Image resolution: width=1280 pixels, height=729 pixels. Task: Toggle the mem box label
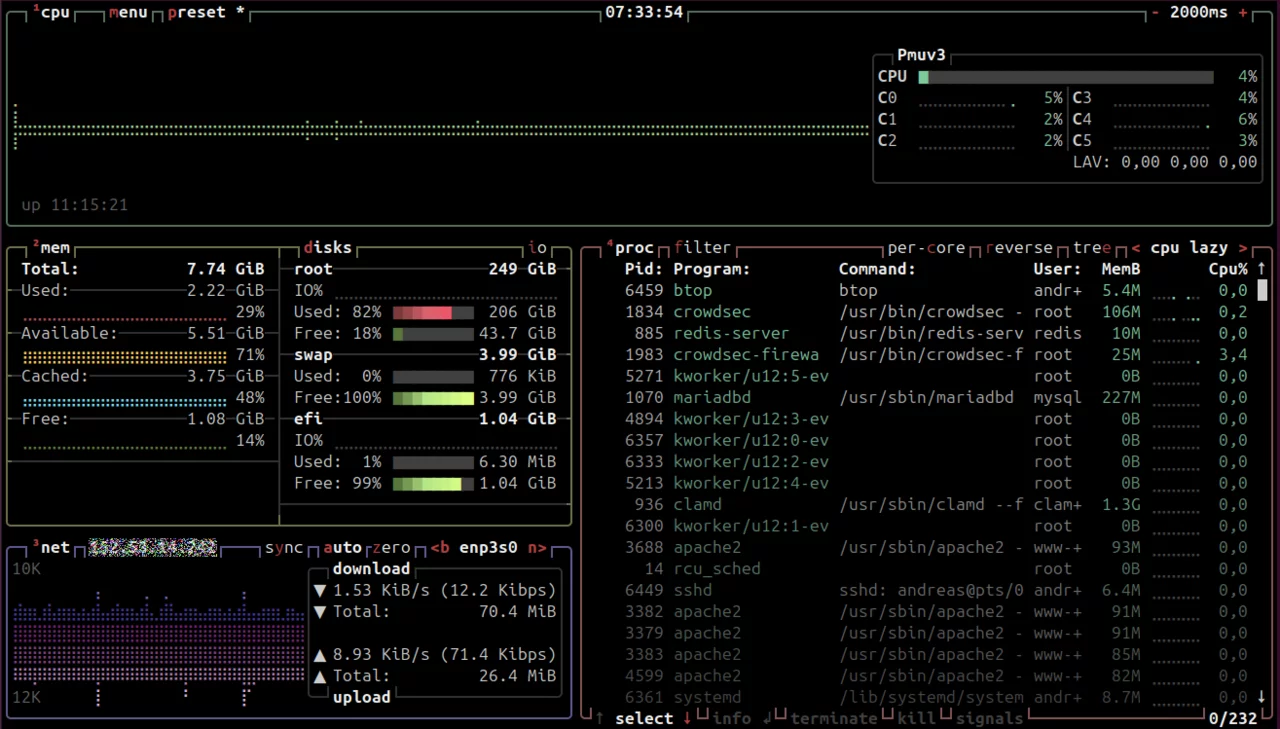[x=52, y=248]
